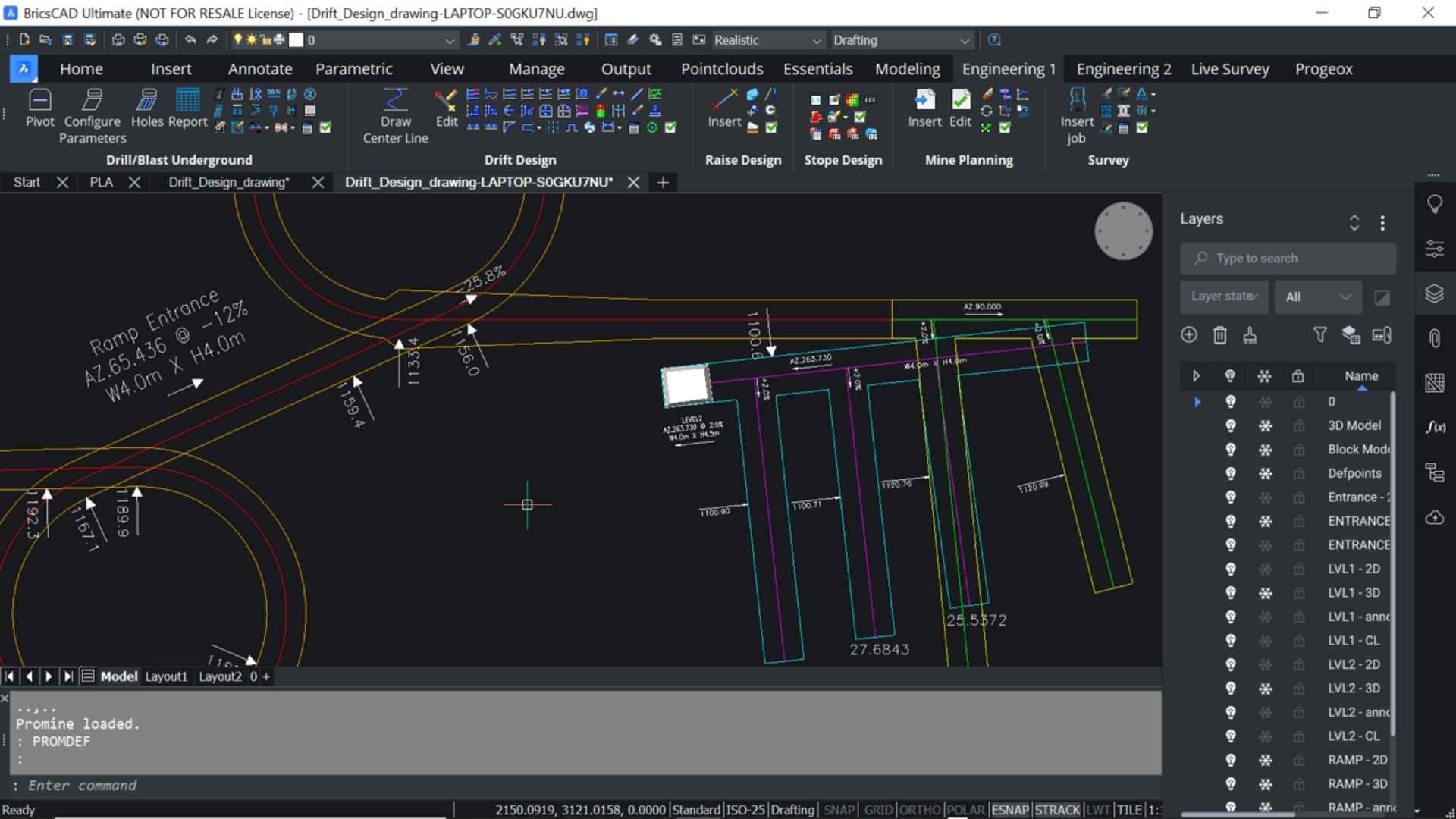Image resolution: width=1456 pixels, height=819 pixels.
Task: Expand layer 0 in the Layers list
Action: click(1197, 402)
